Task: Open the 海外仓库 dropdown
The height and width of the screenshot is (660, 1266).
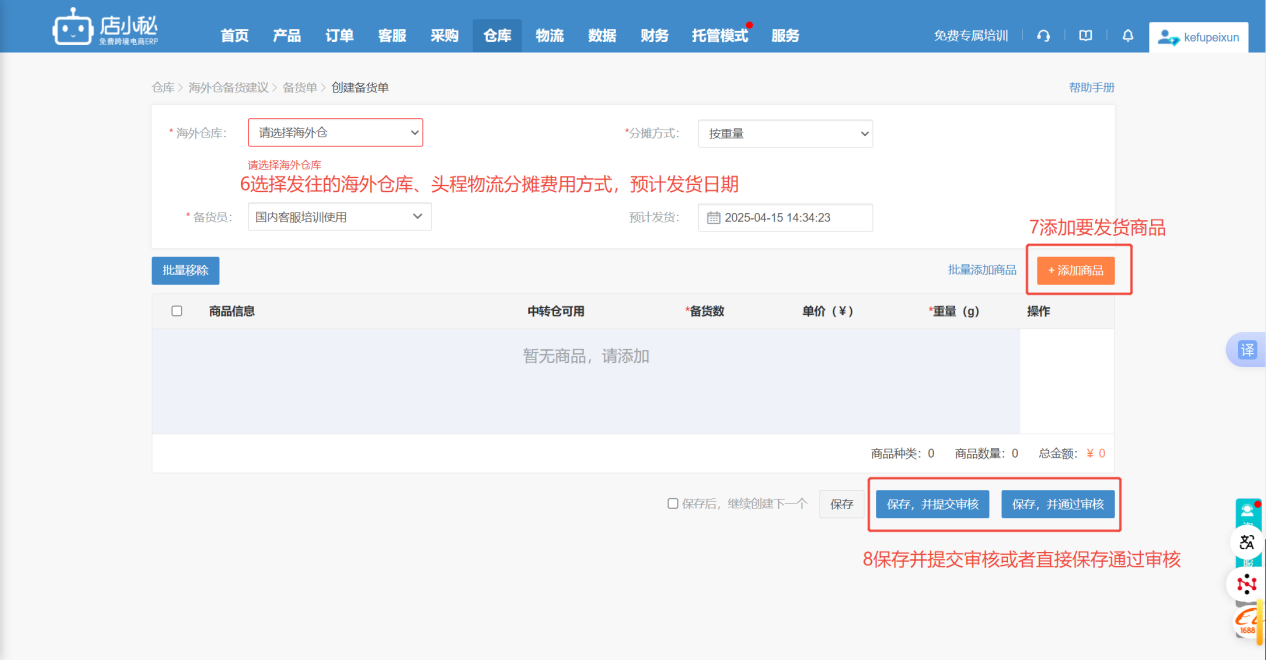Action: pos(335,133)
